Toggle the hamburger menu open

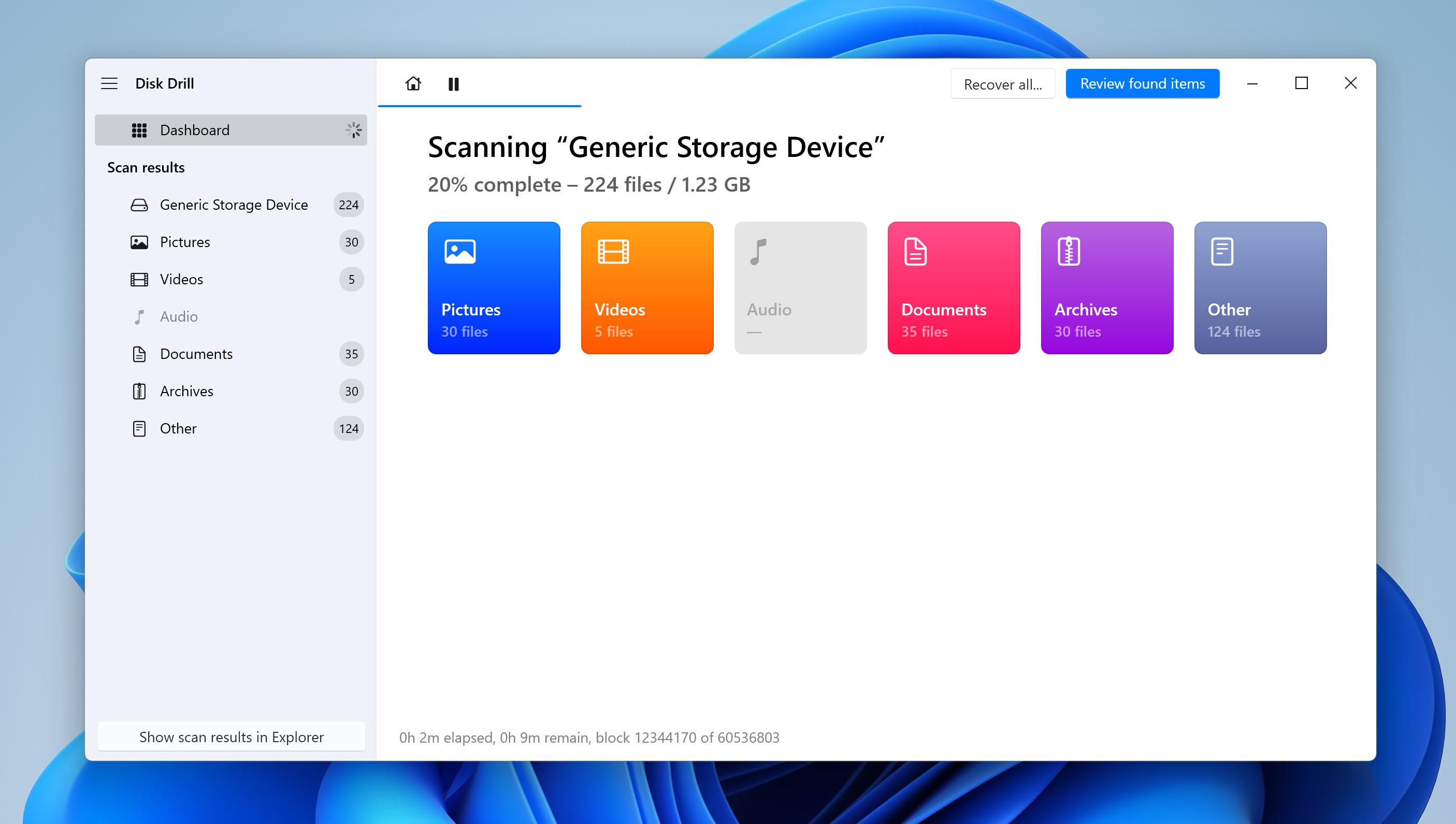point(110,82)
